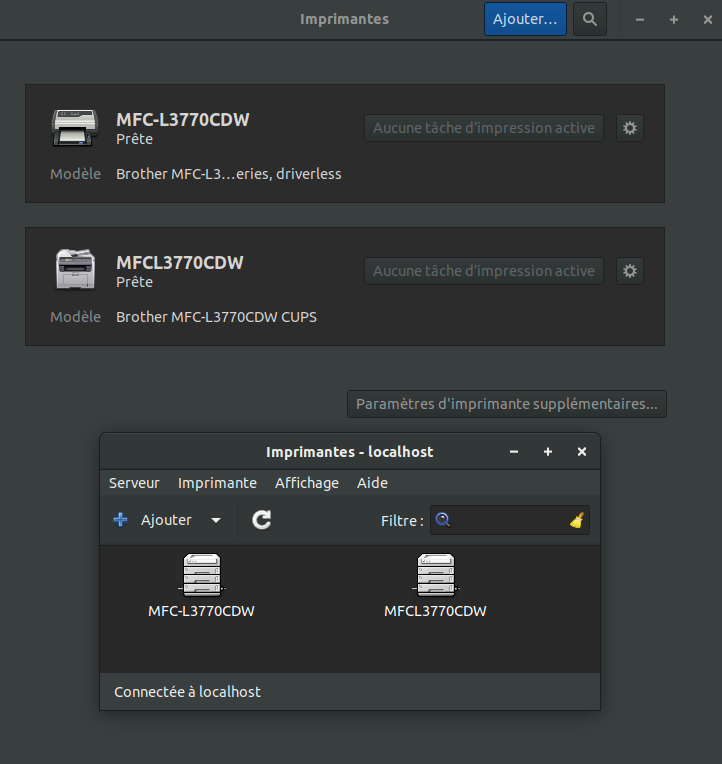Open the Affichage menu
The height and width of the screenshot is (764, 722).
tap(307, 483)
